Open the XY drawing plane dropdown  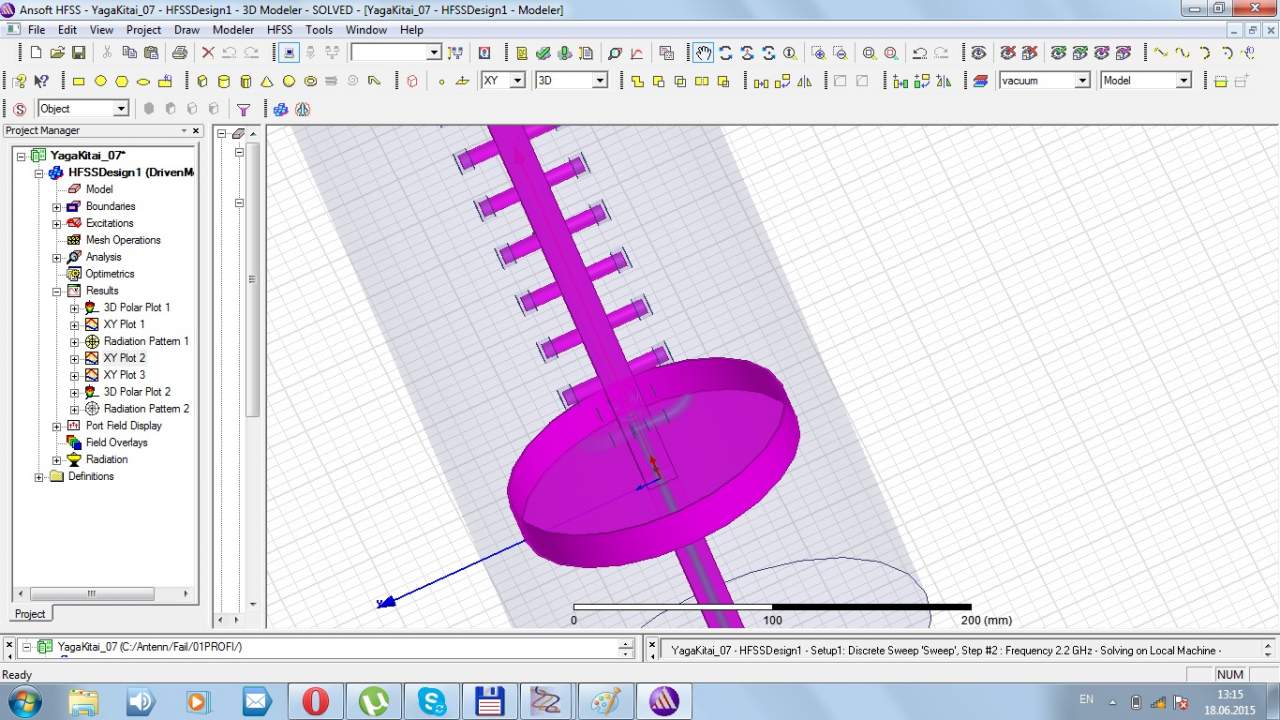[517, 81]
